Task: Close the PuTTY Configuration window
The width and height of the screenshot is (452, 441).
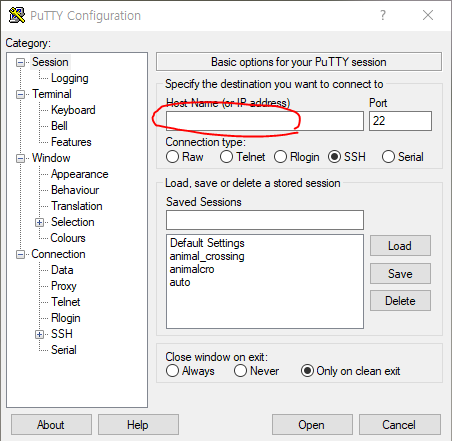Action: pos(428,15)
